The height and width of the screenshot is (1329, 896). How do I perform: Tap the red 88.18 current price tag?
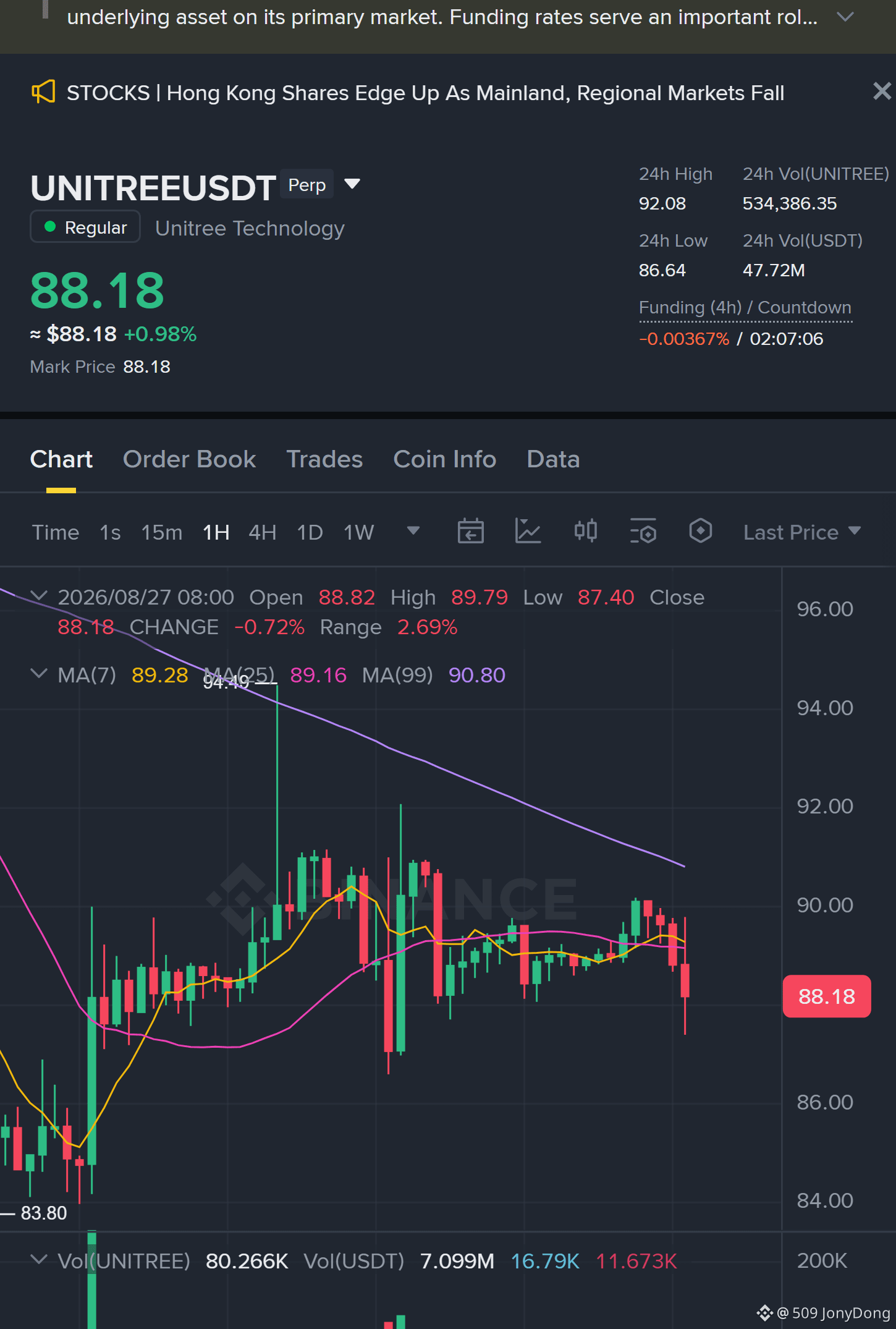[827, 996]
